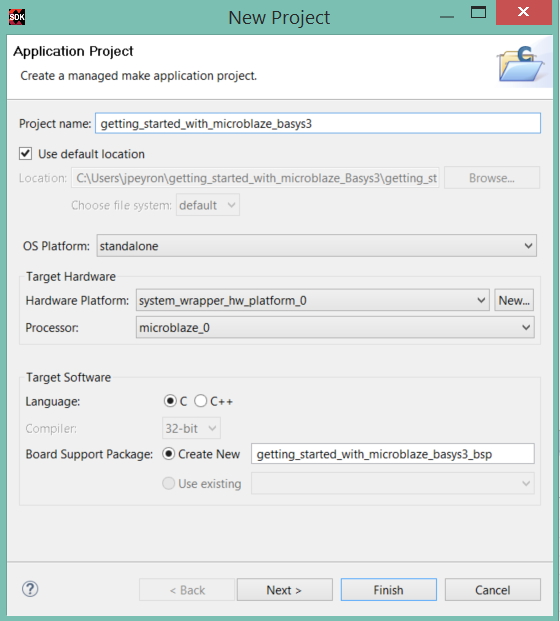This screenshot has height=621, width=560.
Task: Open the Use existing BSP dropdown
Action: coord(392,484)
